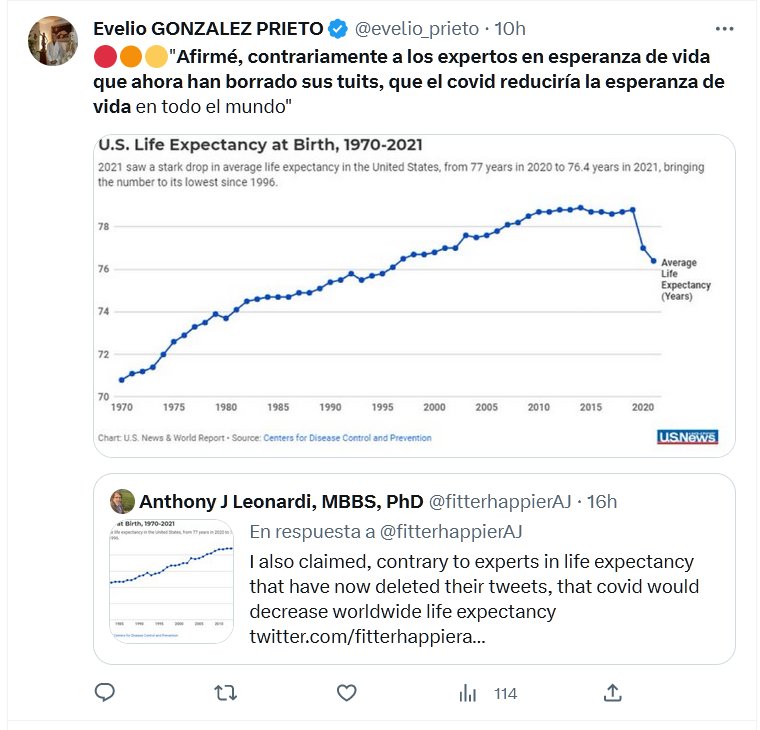760x730 pixels.
Task: Open the quoted tweet's chart thumbnail
Action: click(171, 580)
